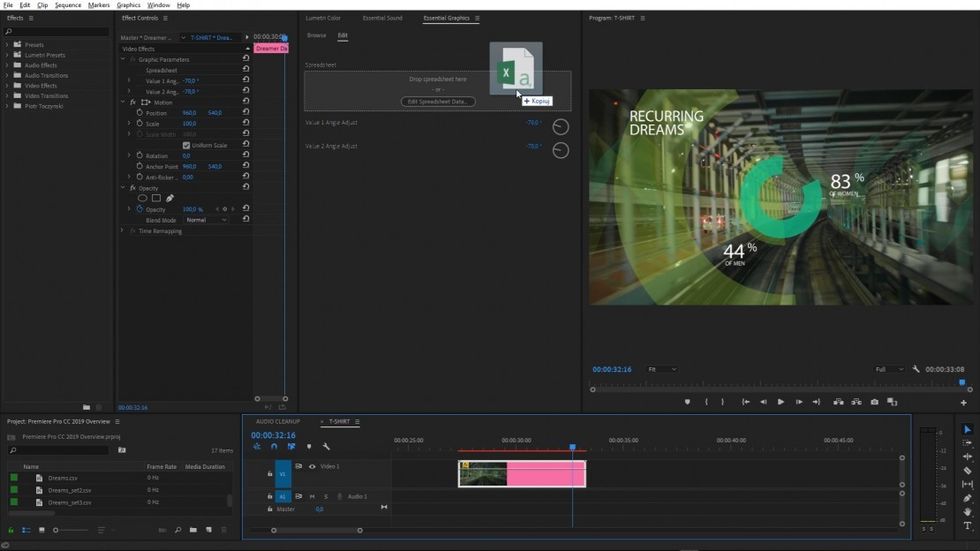
Task: Toggle V1 track targeting
Action: 283,474
